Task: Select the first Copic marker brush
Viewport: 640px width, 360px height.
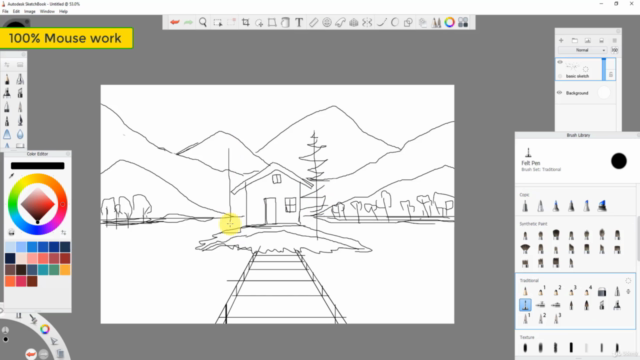Action: coord(525,206)
